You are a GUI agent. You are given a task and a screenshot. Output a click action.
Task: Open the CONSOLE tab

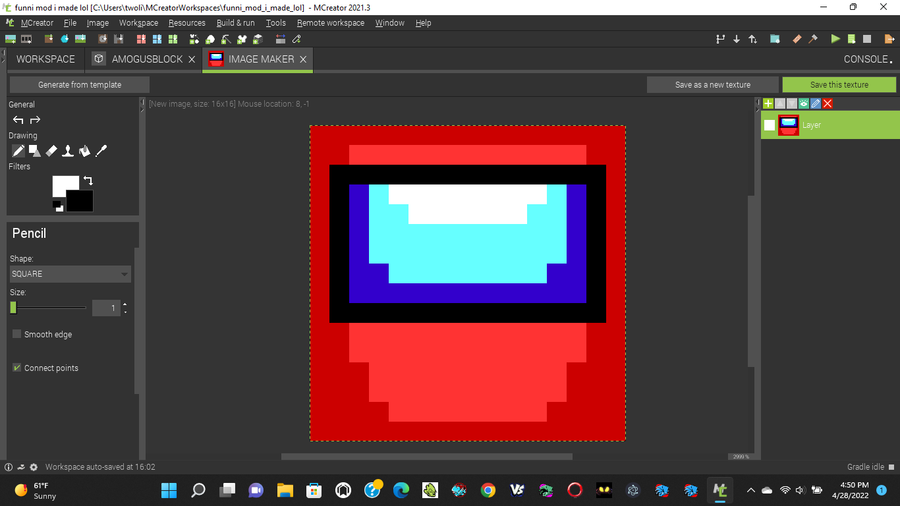(x=867, y=59)
